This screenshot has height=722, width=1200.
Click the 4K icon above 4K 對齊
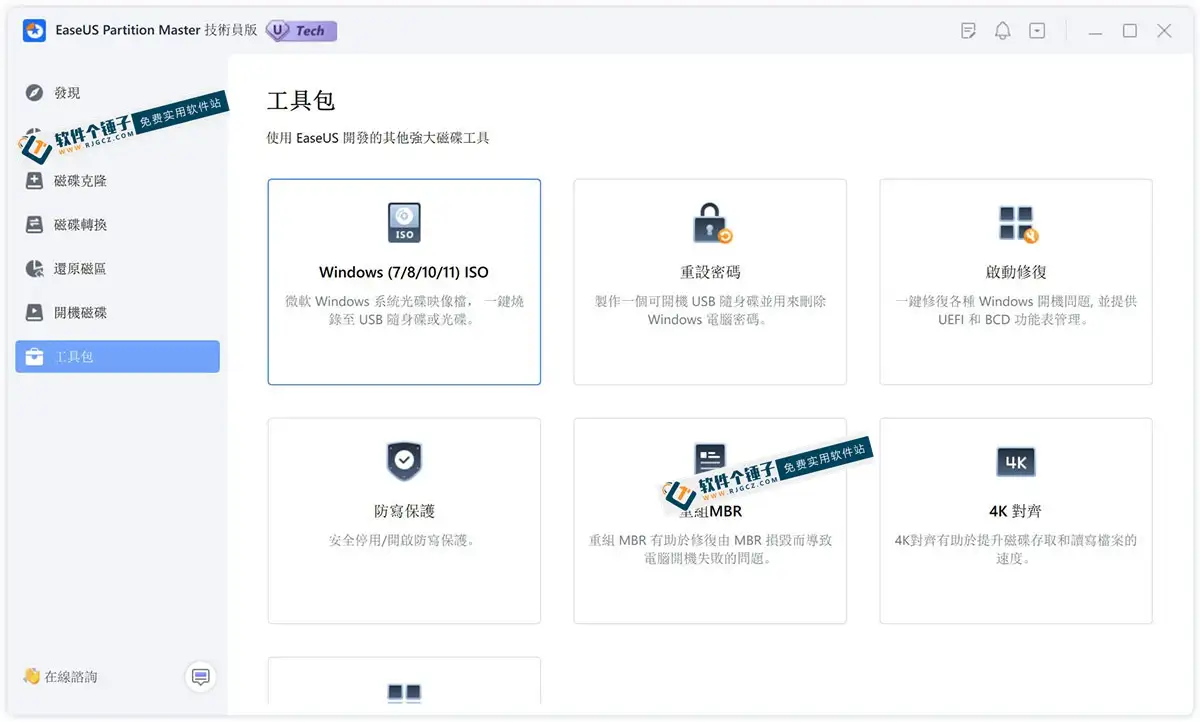1016,462
